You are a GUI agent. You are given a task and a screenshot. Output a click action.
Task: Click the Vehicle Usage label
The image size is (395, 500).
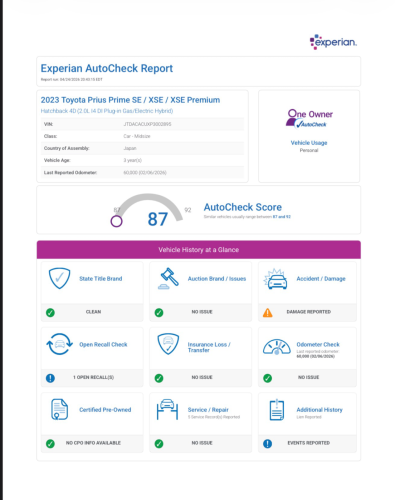309,143
